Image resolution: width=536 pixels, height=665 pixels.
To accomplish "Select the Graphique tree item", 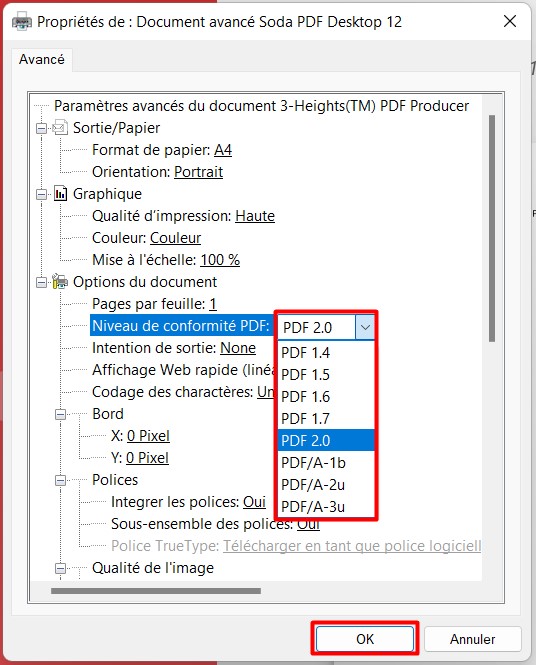I will [x=107, y=194].
